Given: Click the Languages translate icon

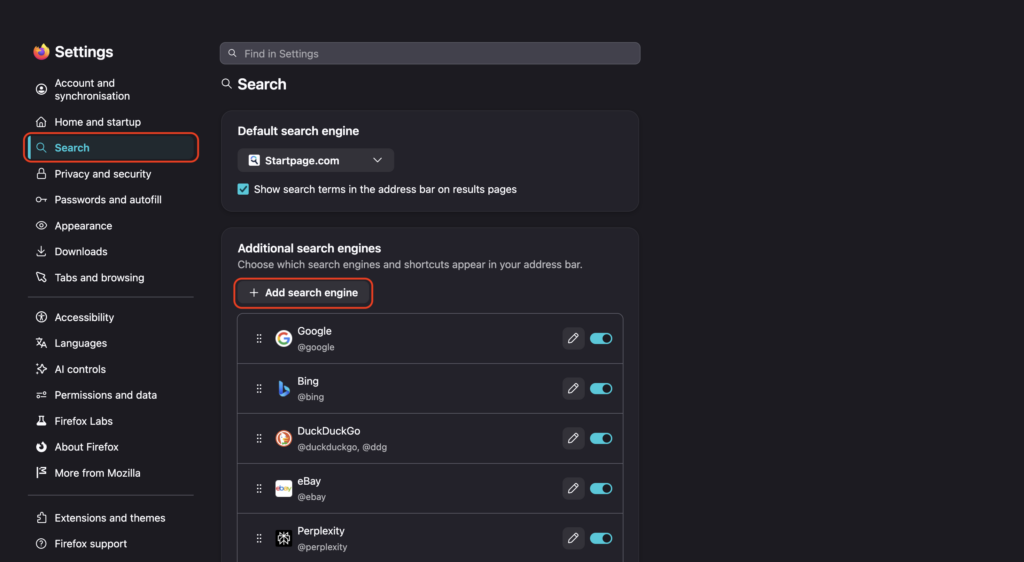Looking at the screenshot, I should 41,343.
